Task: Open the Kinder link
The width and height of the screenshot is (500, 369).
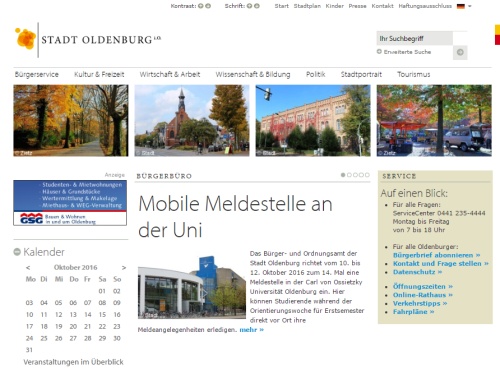Action: pos(334,6)
